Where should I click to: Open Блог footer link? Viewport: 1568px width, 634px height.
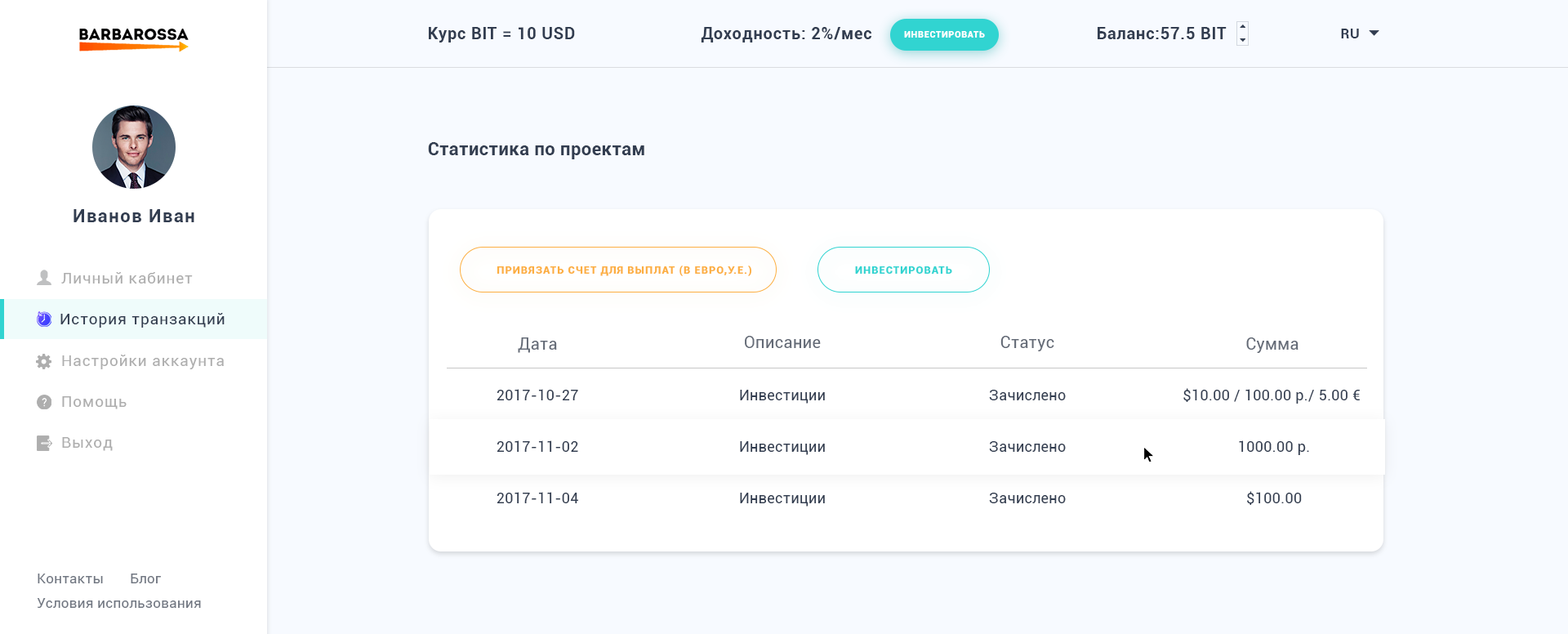click(x=145, y=578)
